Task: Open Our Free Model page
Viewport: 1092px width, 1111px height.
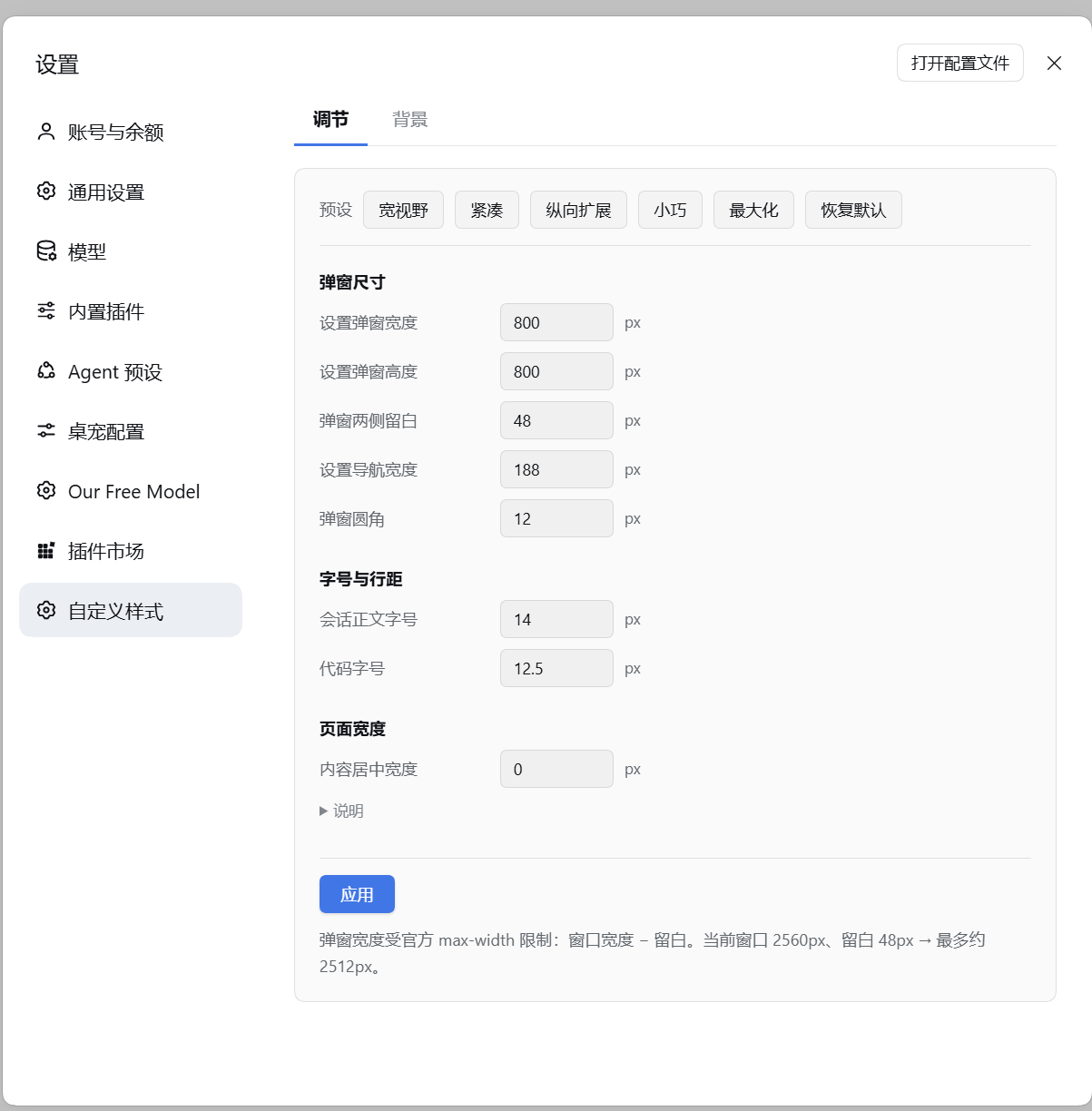Action: (x=131, y=491)
